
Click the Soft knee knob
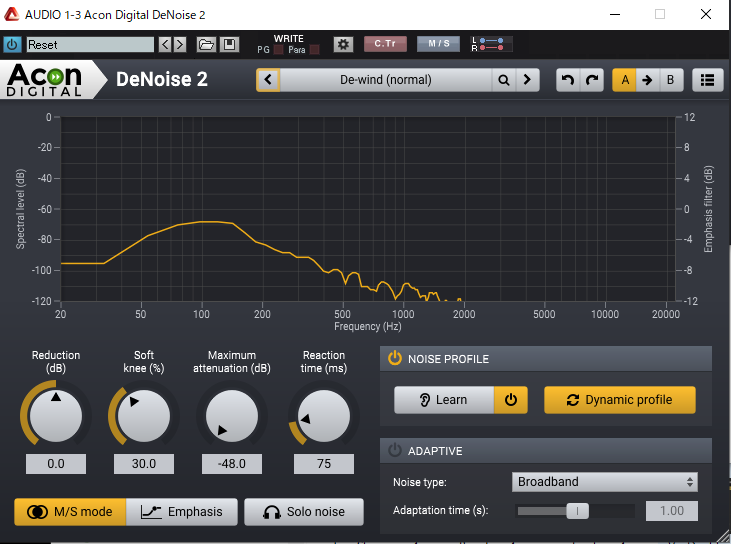tap(144, 416)
